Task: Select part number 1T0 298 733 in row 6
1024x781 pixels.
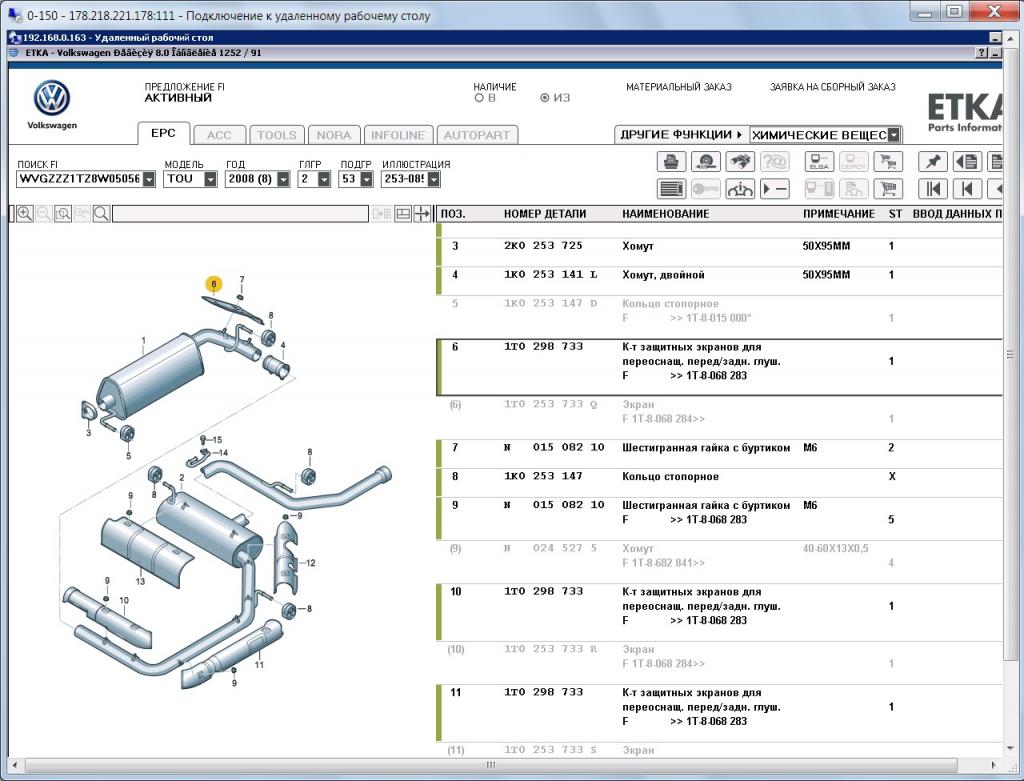Action: pyautogui.click(x=543, y=347)
